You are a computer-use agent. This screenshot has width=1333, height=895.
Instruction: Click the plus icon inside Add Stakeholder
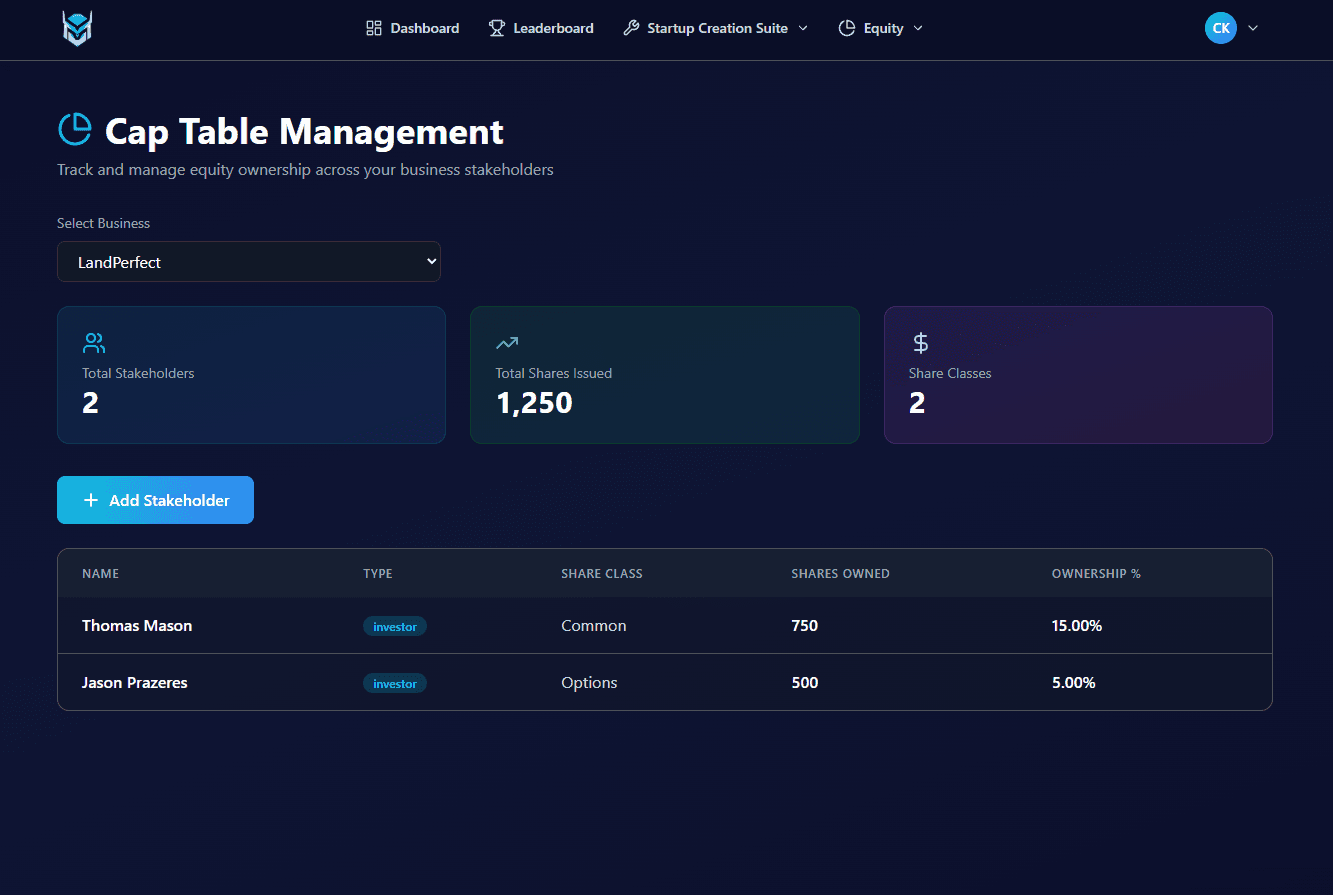91,499
